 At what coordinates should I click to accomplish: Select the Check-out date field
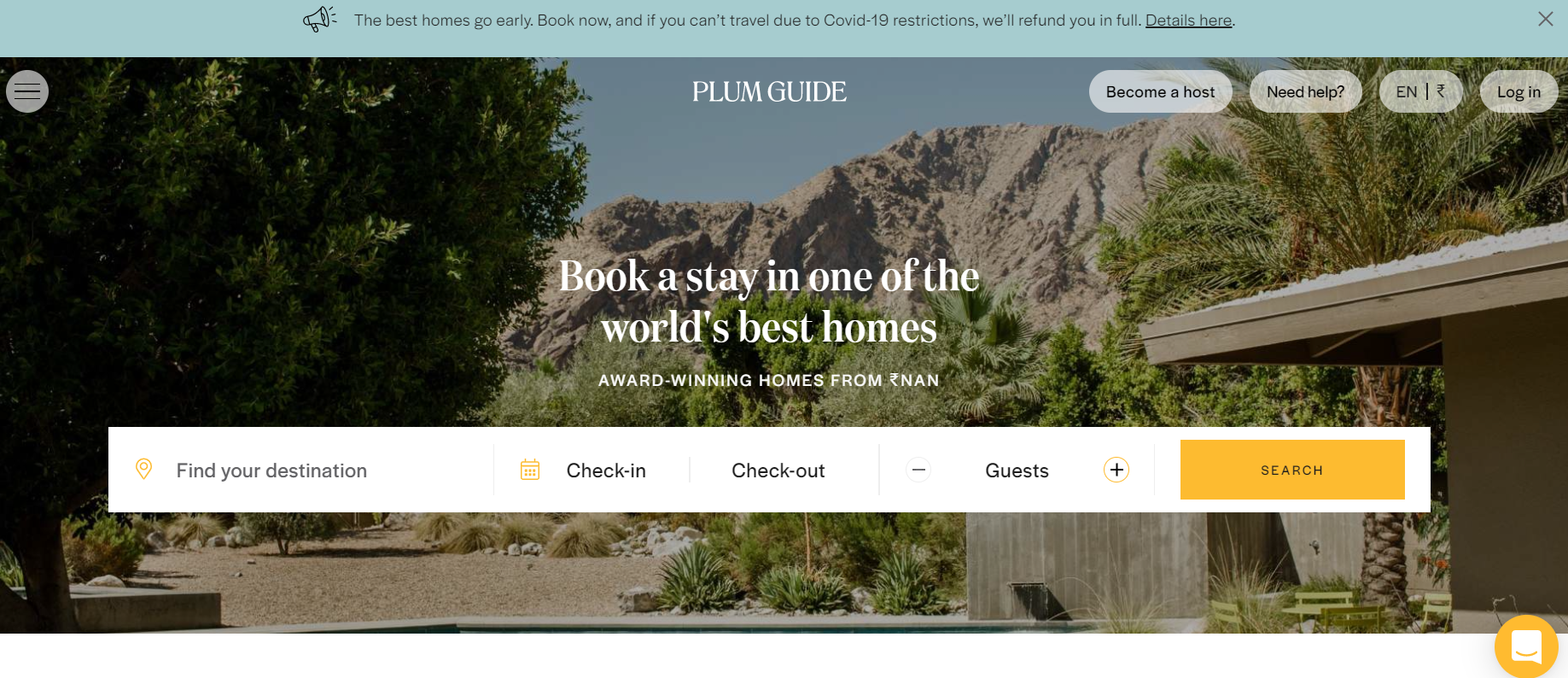click(x=778, y=471)
